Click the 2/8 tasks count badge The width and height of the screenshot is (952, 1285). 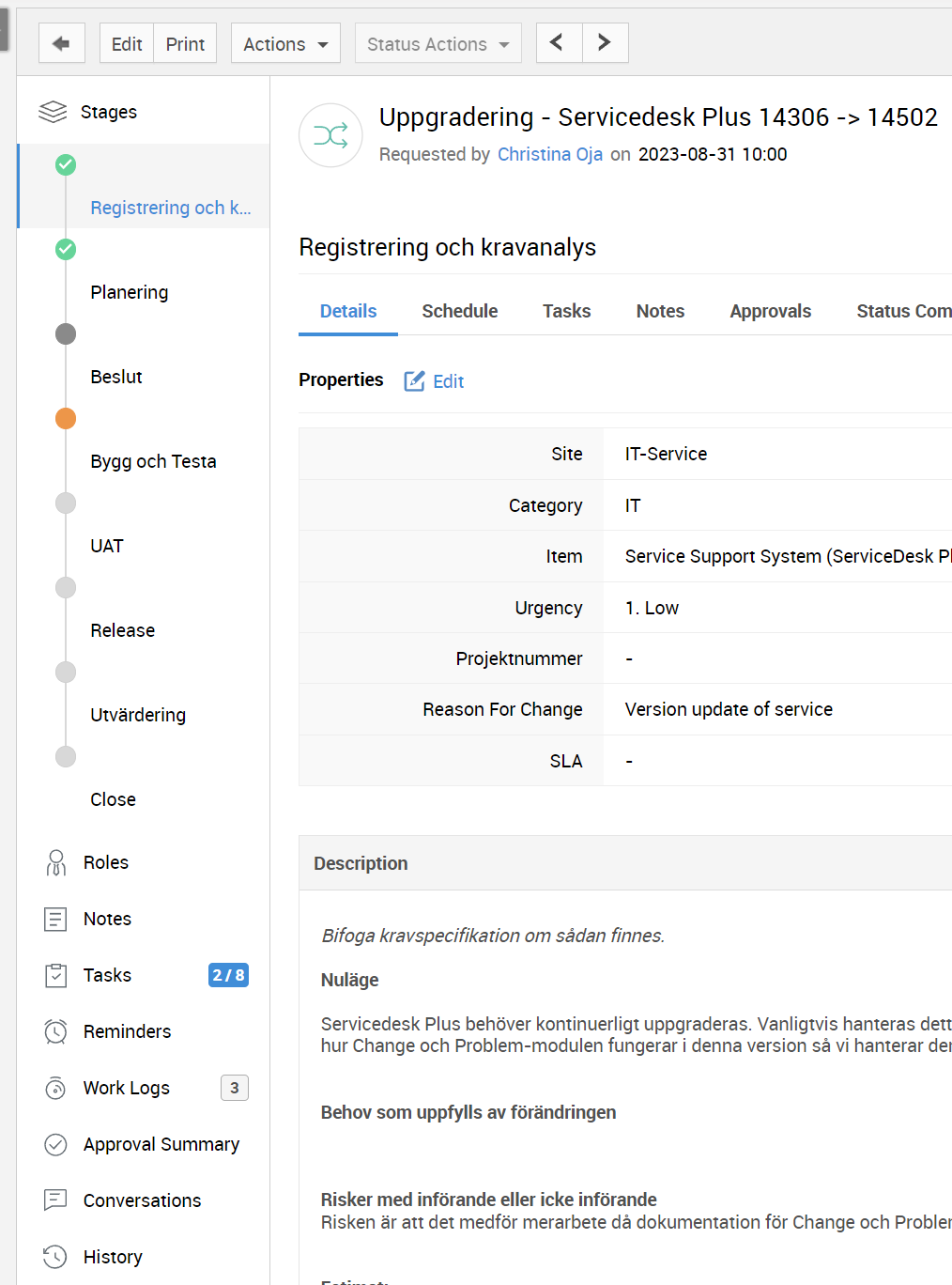click(x=228, y=975)
